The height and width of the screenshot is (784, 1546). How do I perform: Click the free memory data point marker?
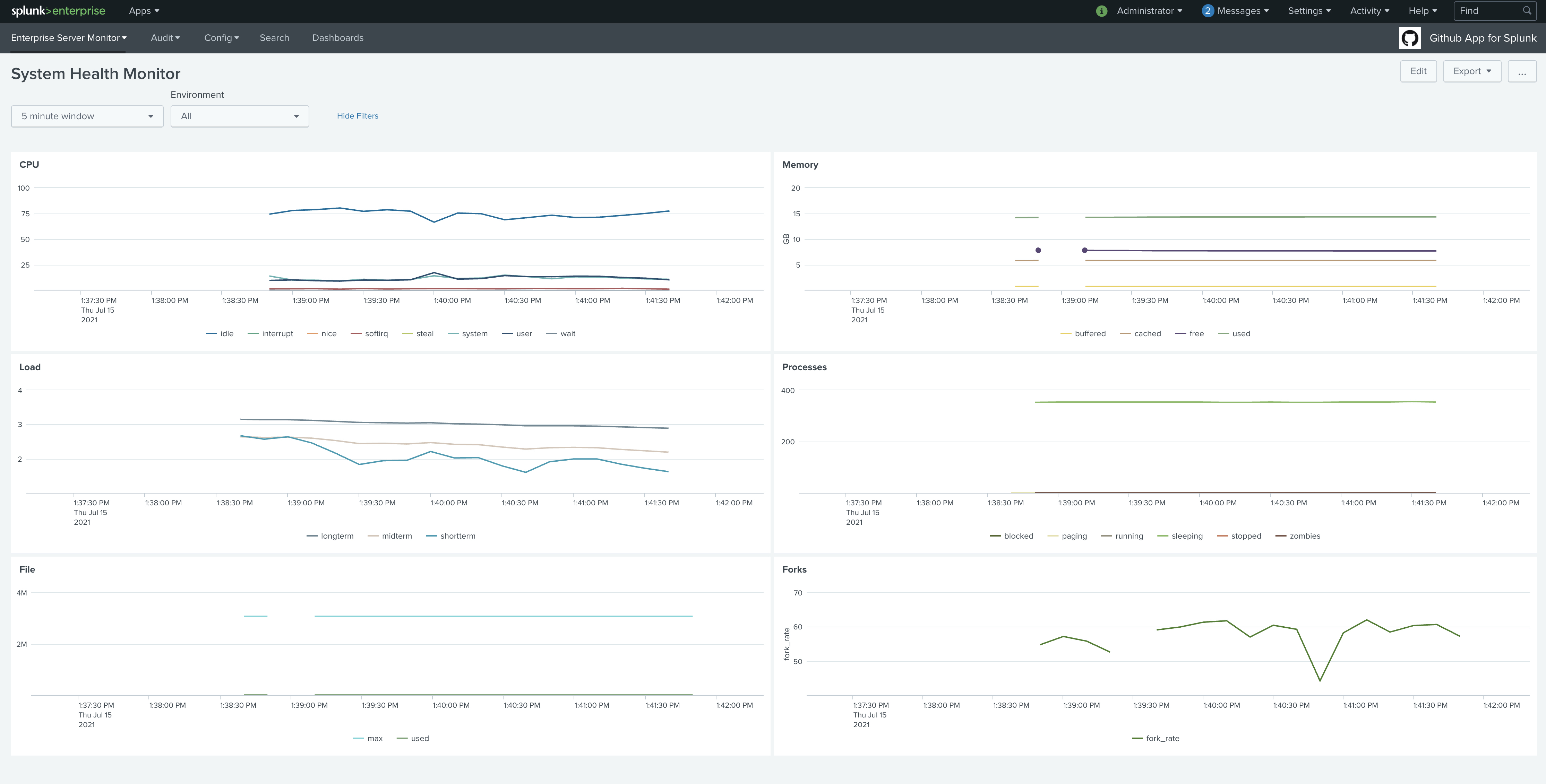pyautogui.click(x=1038, y=250)
